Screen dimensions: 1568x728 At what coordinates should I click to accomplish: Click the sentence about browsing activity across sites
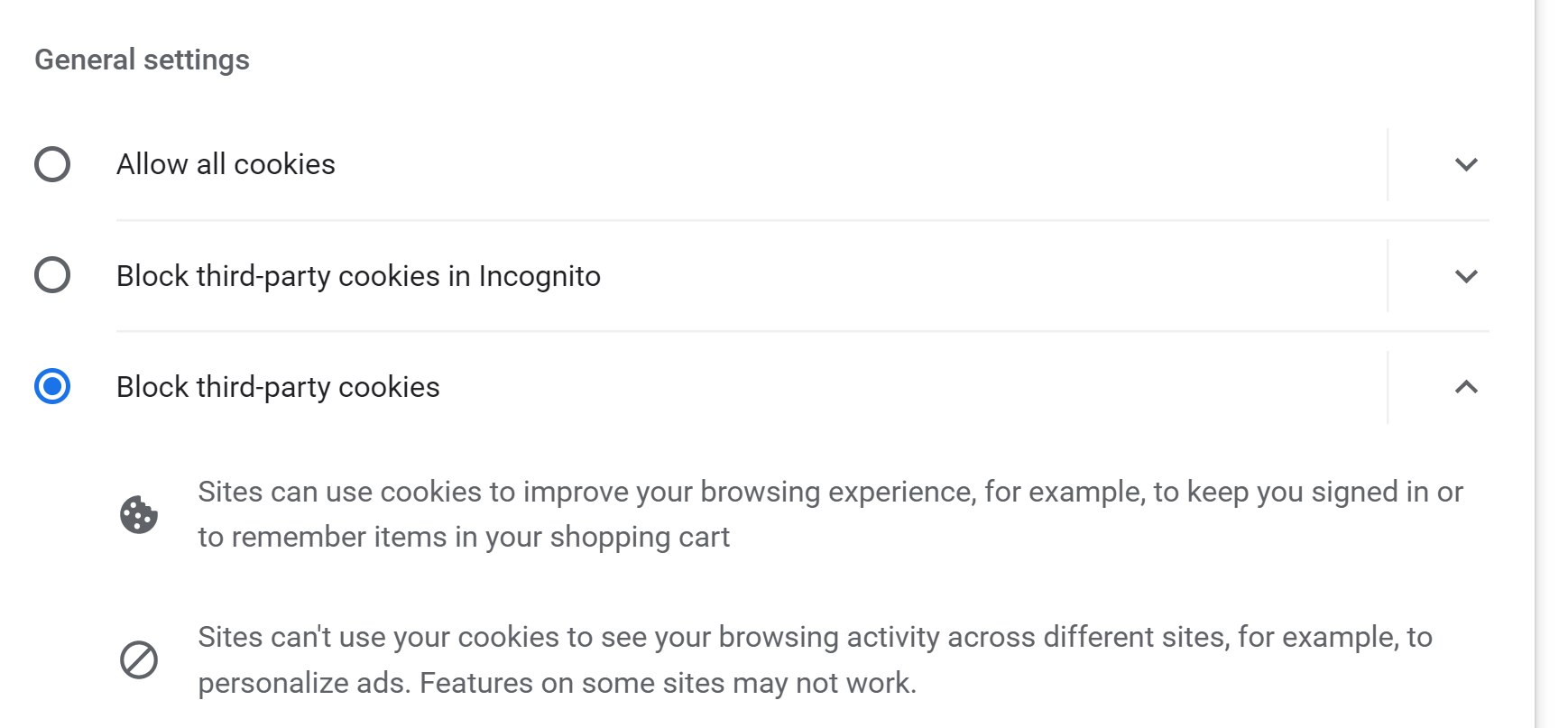815,659
